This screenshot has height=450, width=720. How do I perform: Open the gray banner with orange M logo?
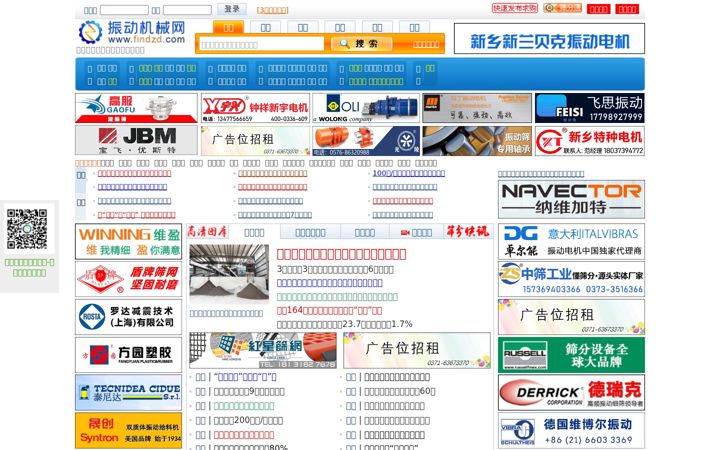pyautogui.click(x=477, y=108)
